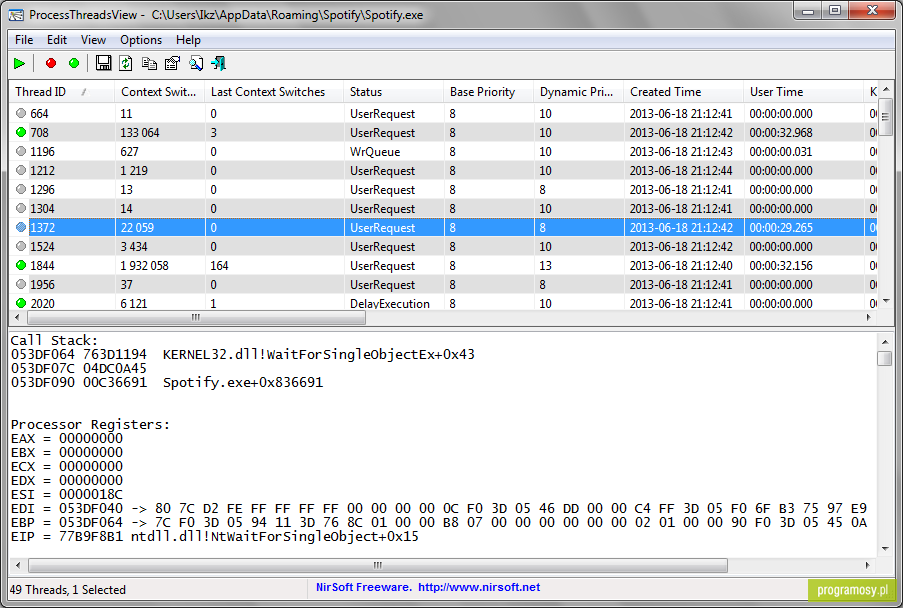Open the File menu
Viewport: 903px width, 608px height.
[24, 40]
